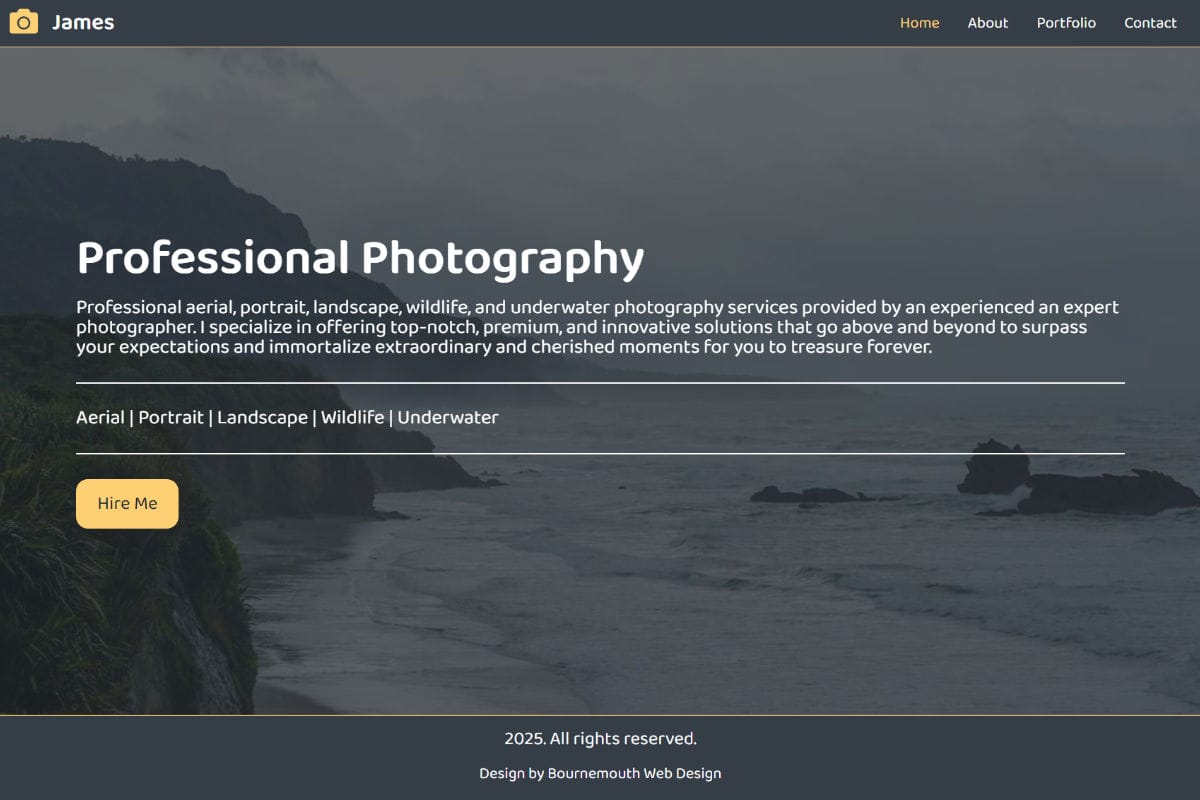Click the 2025 All rights reserved text
Screen dimensions: 1200x800
[x=599, y=738]
